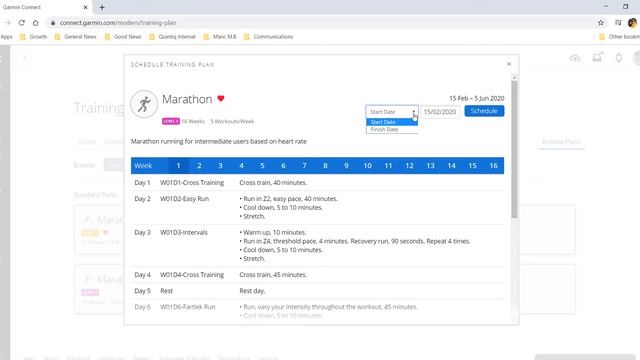The image size is (640, 360).
Task: Open the General News bookmark folder
Action: [76, 37]
